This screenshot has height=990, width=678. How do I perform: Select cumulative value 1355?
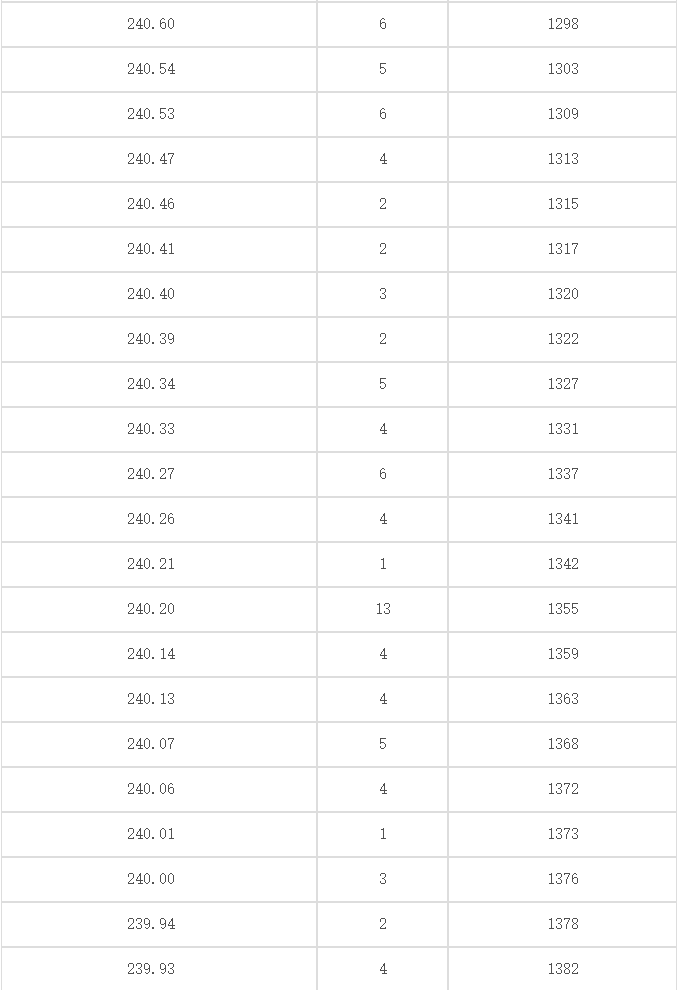coord(562,609)
